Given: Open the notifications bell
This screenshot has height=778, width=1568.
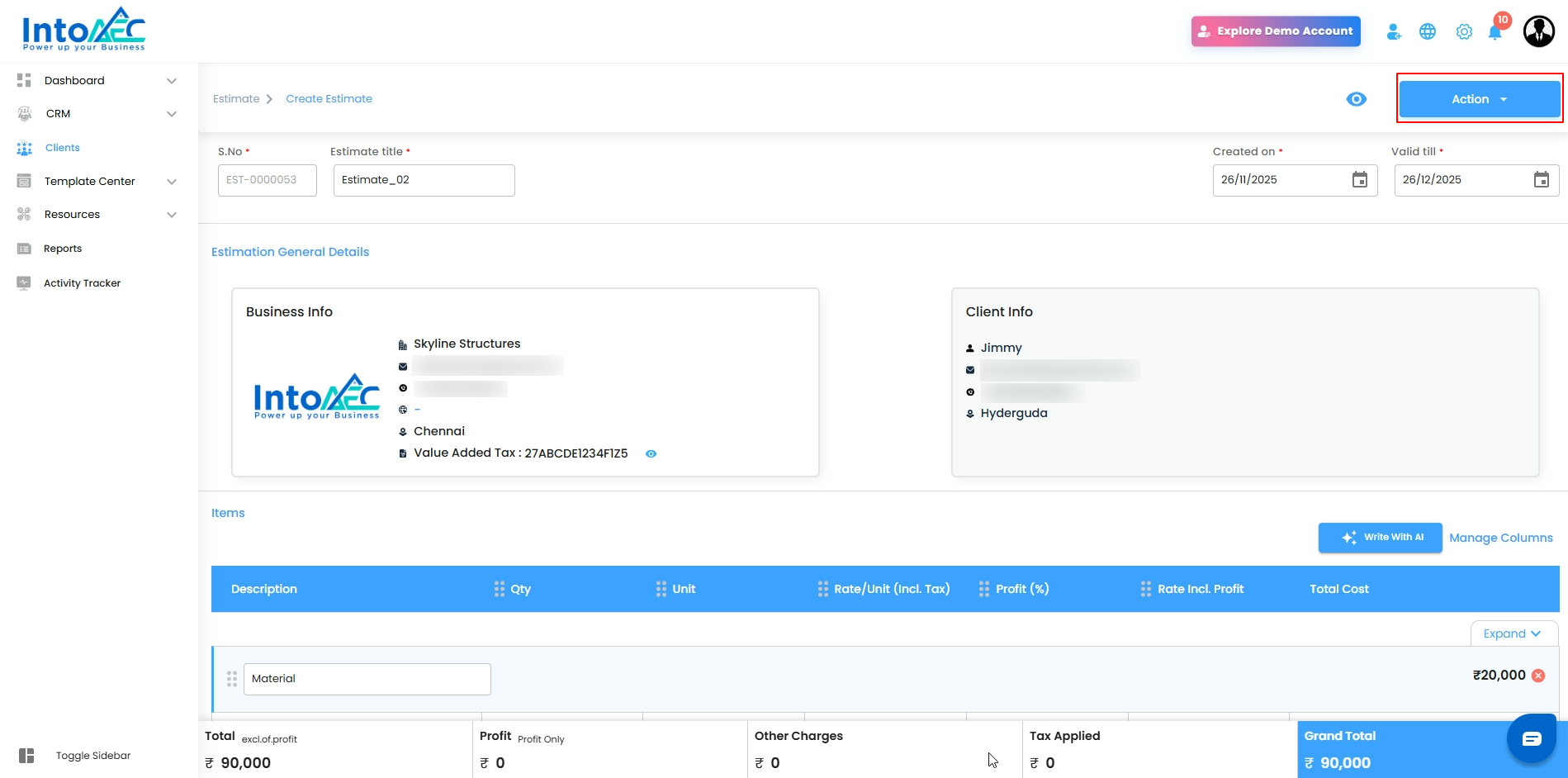Looking at the screenshot, I should pyautogui.click(x=1495, y=32).
